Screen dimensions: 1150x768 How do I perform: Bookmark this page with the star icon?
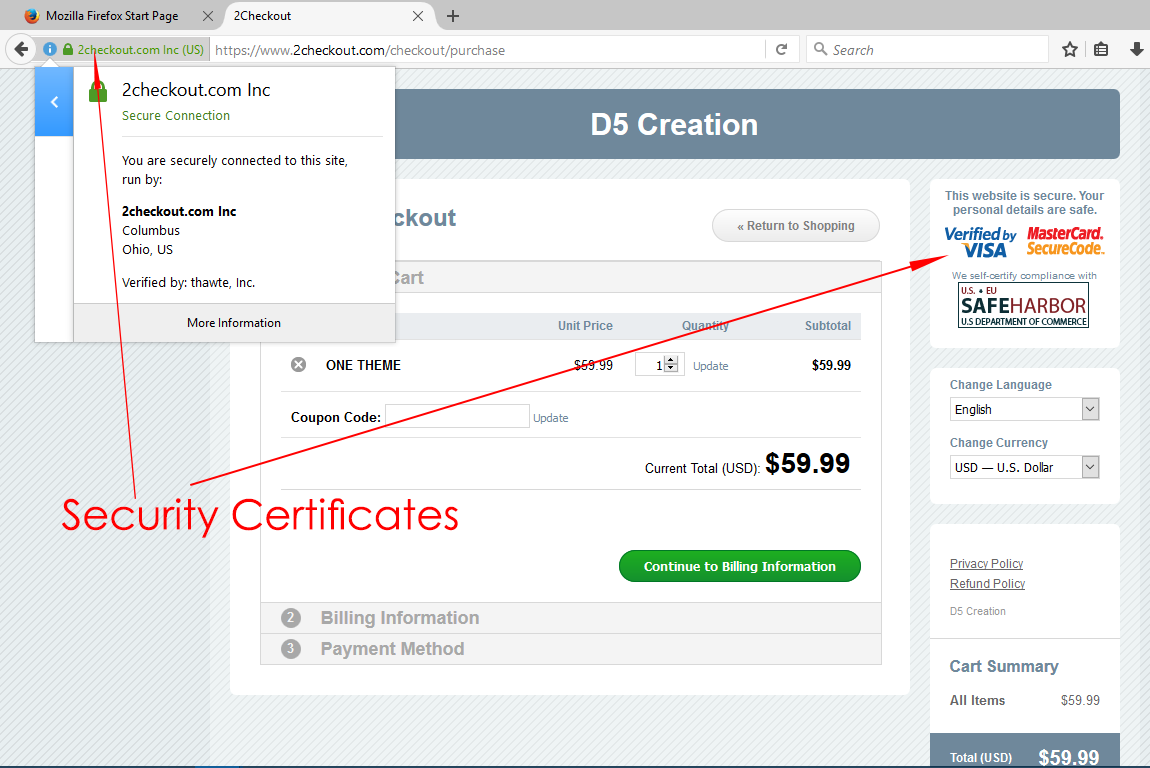1069,49
